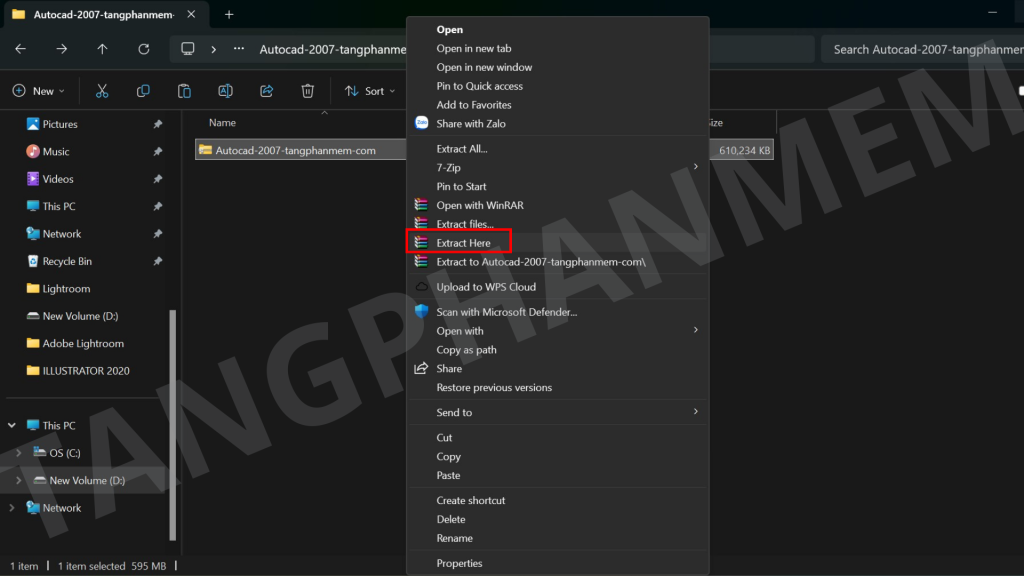Image resolution: width=1024 pixels, height=576 pixels.
Task: Click the Paste clipboard icon in toolbar
Action: (x=184, y=91)
